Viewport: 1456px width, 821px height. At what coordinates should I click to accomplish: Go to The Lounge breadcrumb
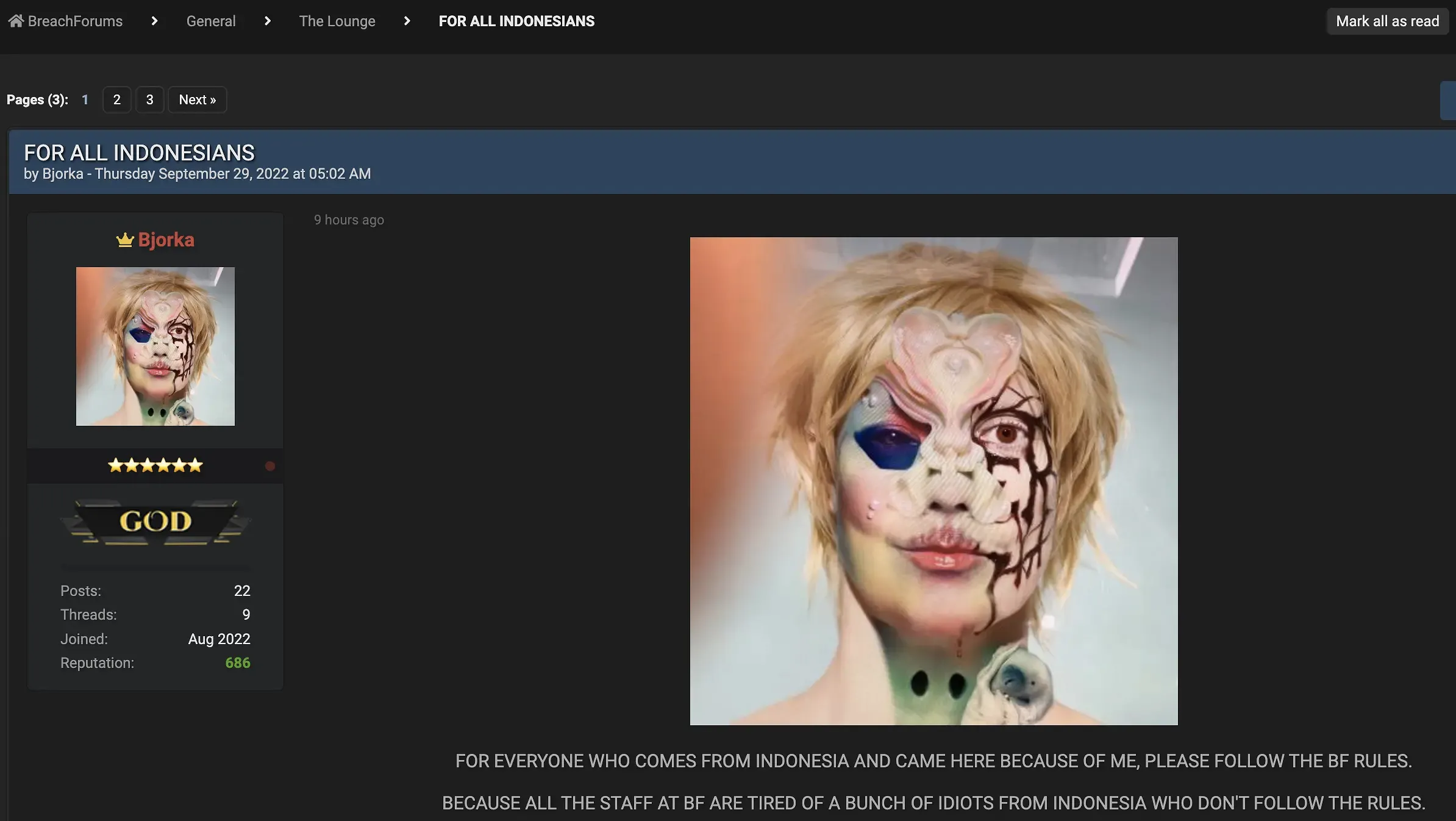point(337,21)
